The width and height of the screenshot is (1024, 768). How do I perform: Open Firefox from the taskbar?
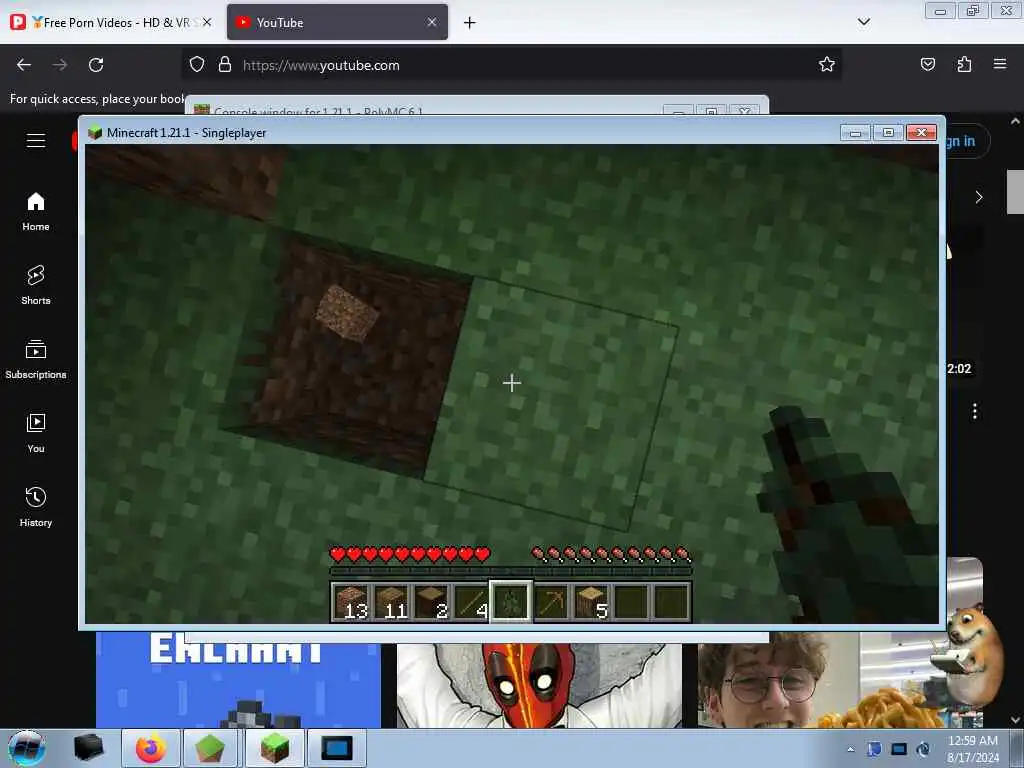pos(151,748)
